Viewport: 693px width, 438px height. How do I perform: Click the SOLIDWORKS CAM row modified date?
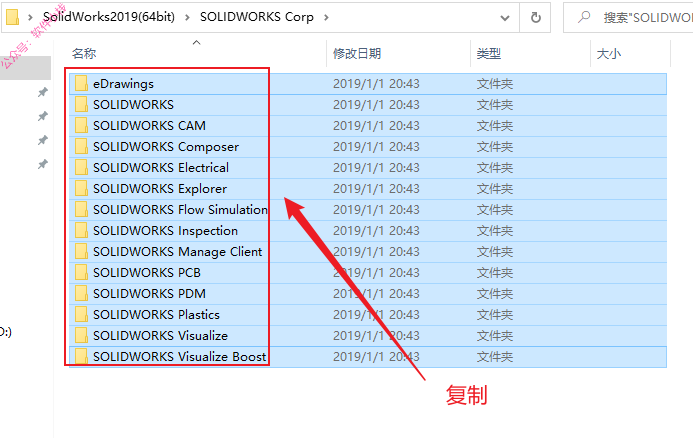[376, 126]
